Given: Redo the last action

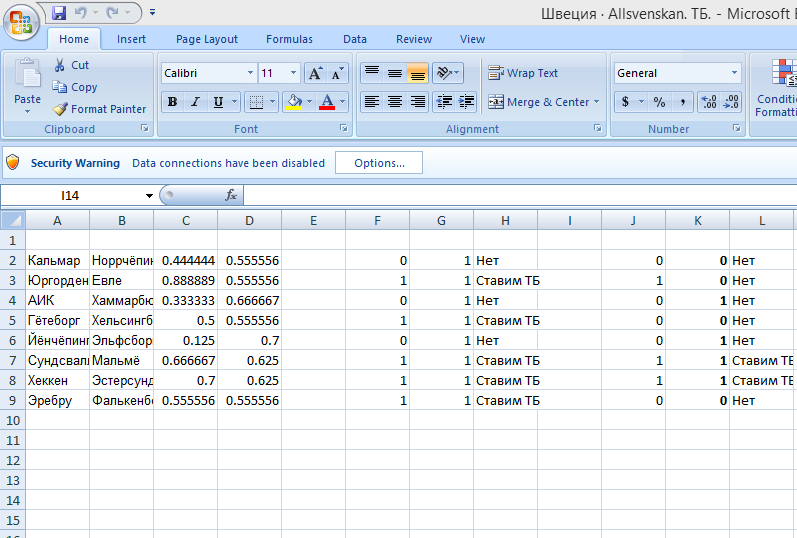Looking at the screenshot, I should (112, 13).
